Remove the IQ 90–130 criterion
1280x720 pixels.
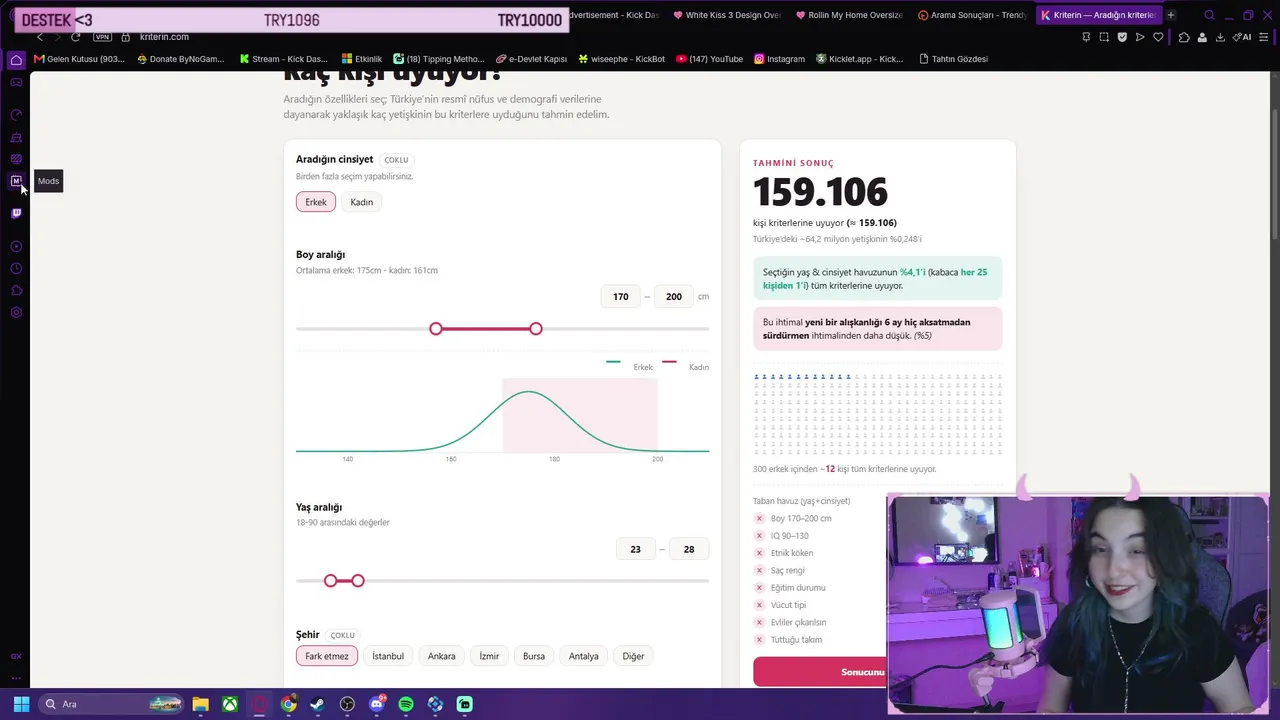[759, 536]
